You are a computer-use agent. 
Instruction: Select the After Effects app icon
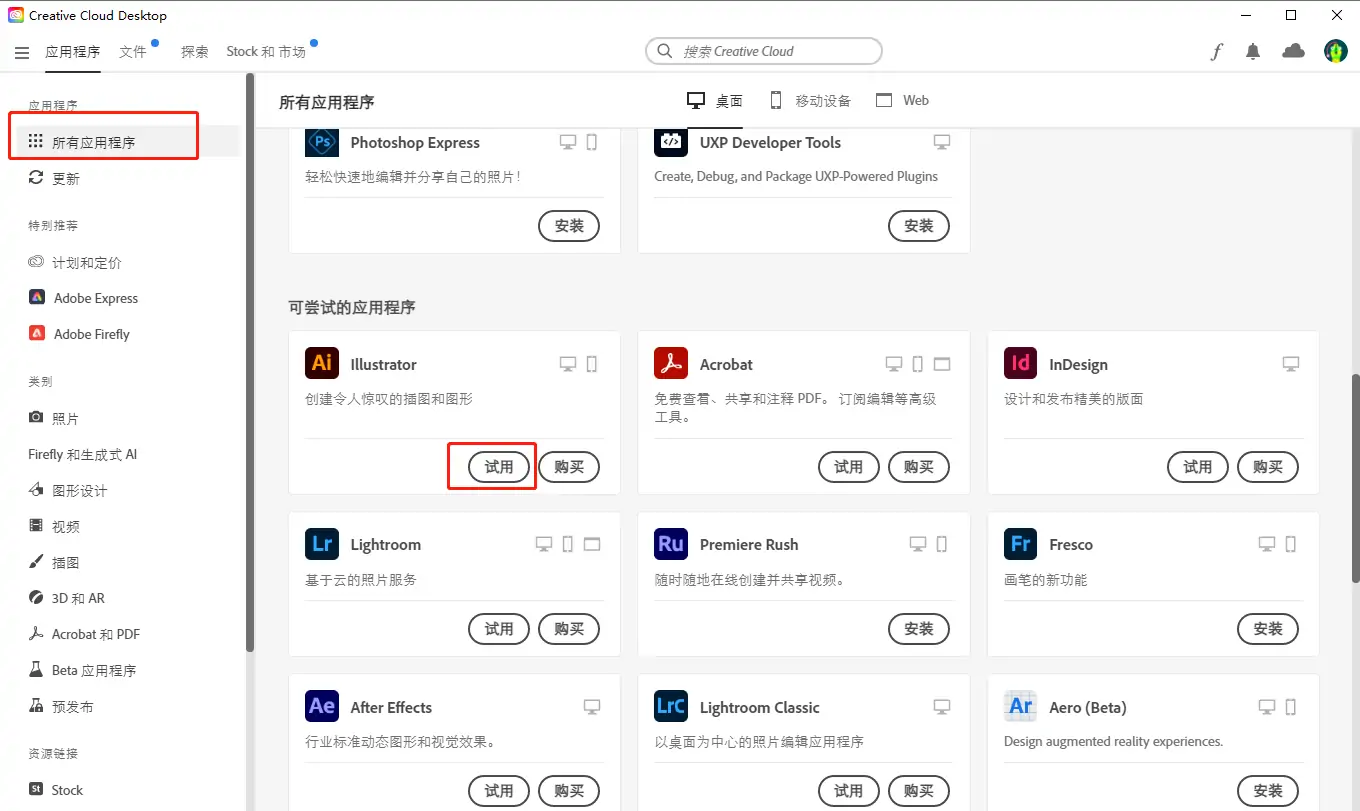click(x=321, y=707)
